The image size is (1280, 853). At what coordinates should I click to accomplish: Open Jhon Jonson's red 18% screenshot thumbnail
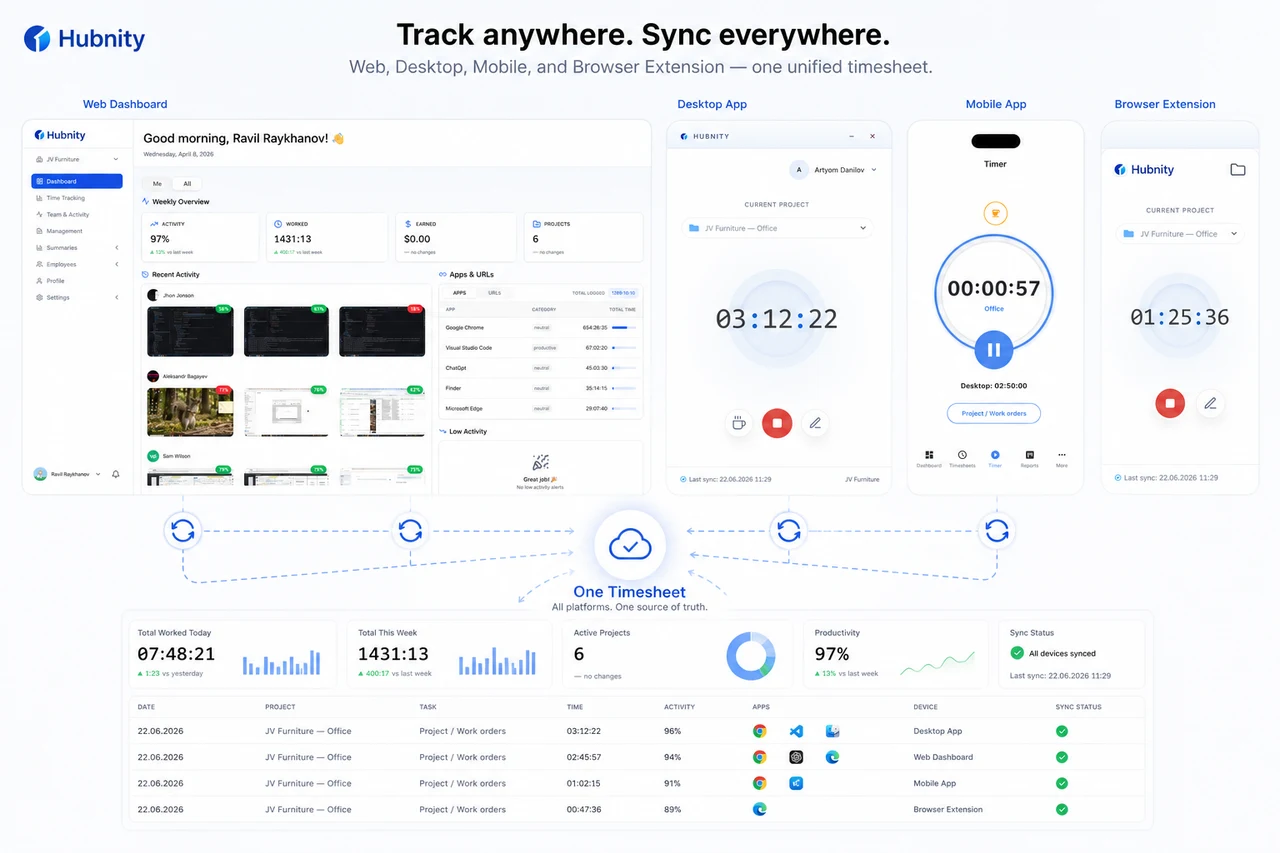pos(380,331)
